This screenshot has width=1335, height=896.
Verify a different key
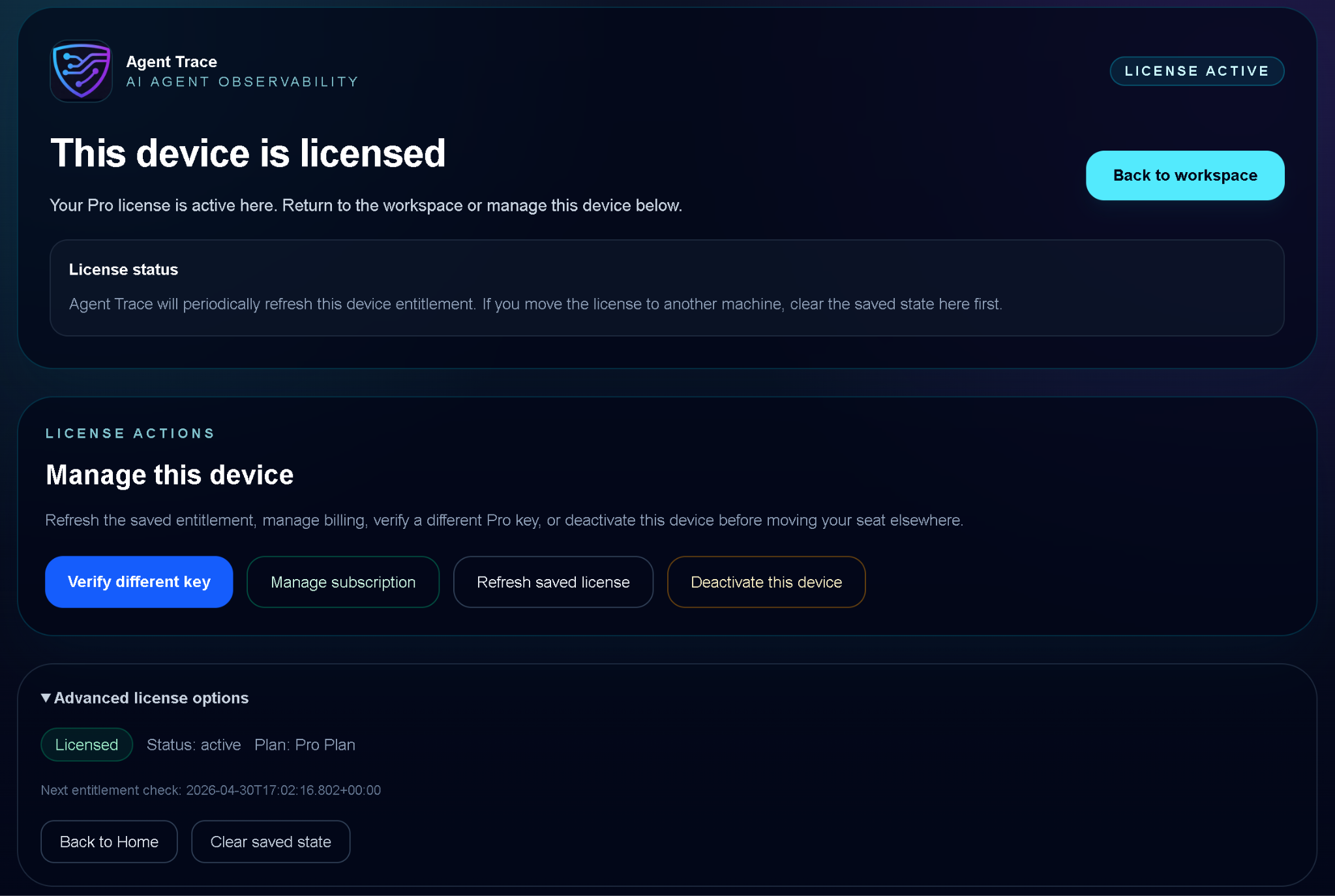point(139,582)
